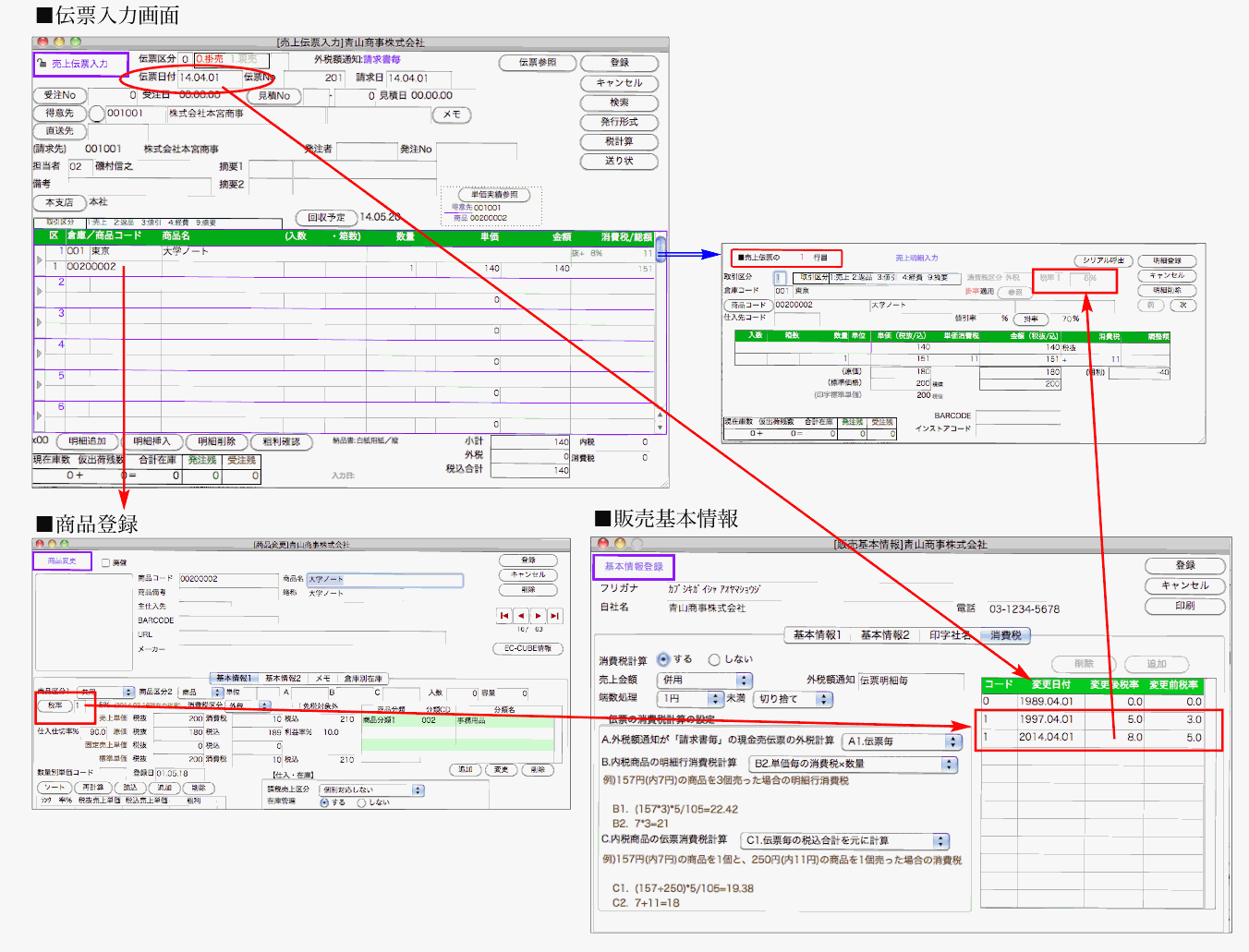Viewport: 1249px width, 952px height.
Task: Toggle the 廃盤 checkbox in product window
Action: click(x=105, y=562)
